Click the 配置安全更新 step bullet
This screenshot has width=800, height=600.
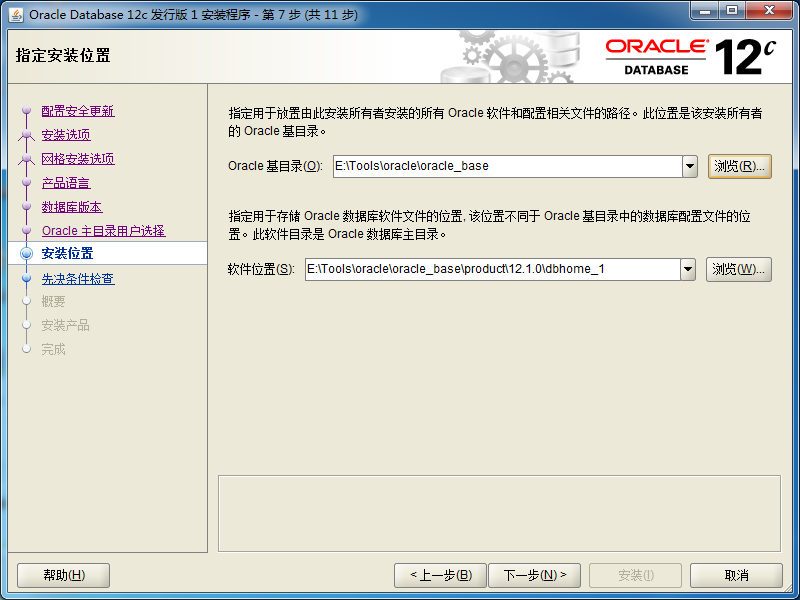27,111
